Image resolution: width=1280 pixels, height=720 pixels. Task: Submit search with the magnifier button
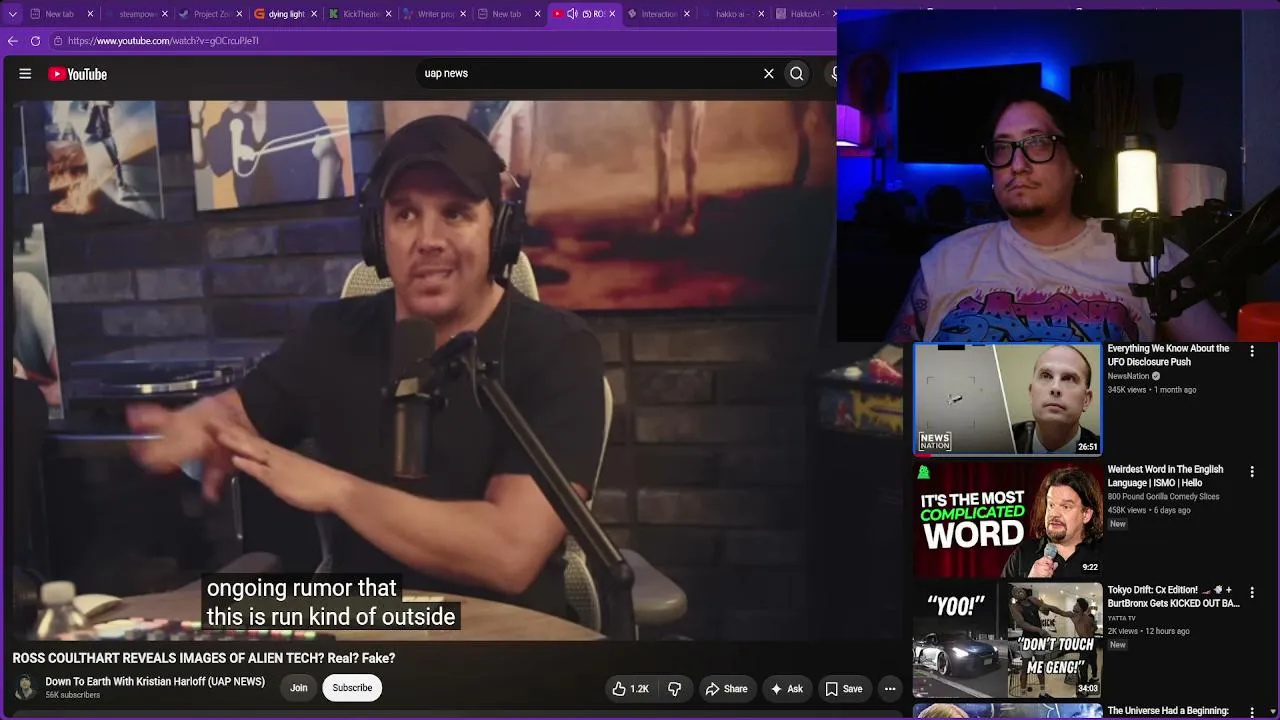pyautogui.click(x=797, y=73)
